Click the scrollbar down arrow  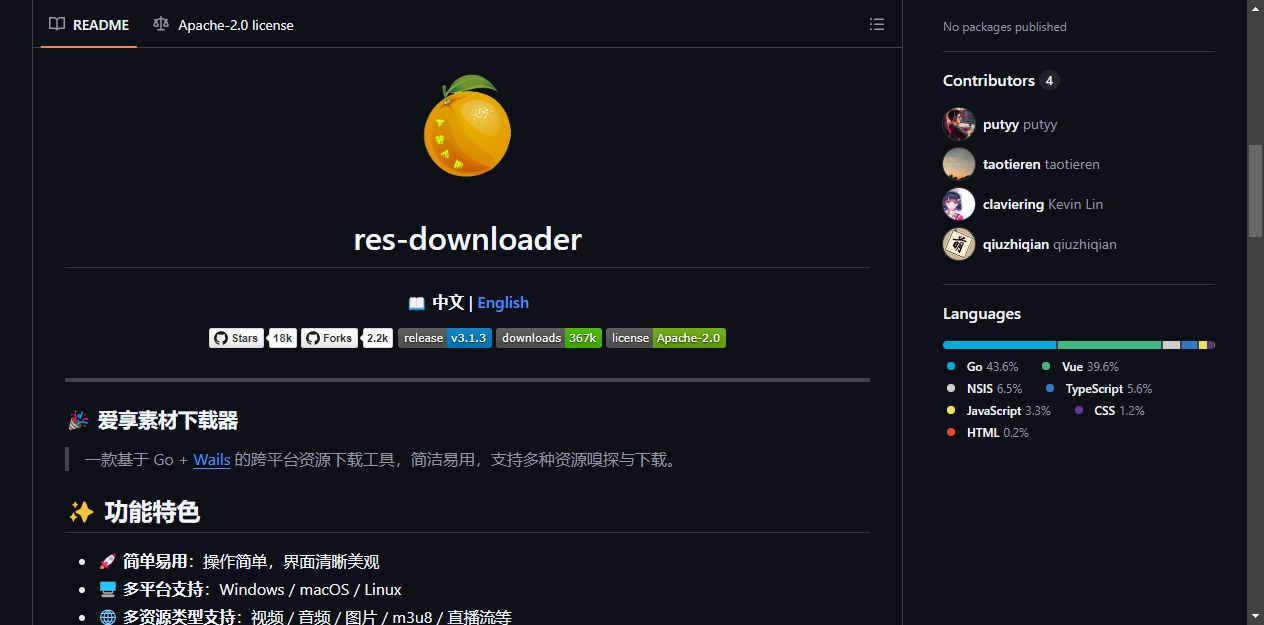[x=1255, y=616]
